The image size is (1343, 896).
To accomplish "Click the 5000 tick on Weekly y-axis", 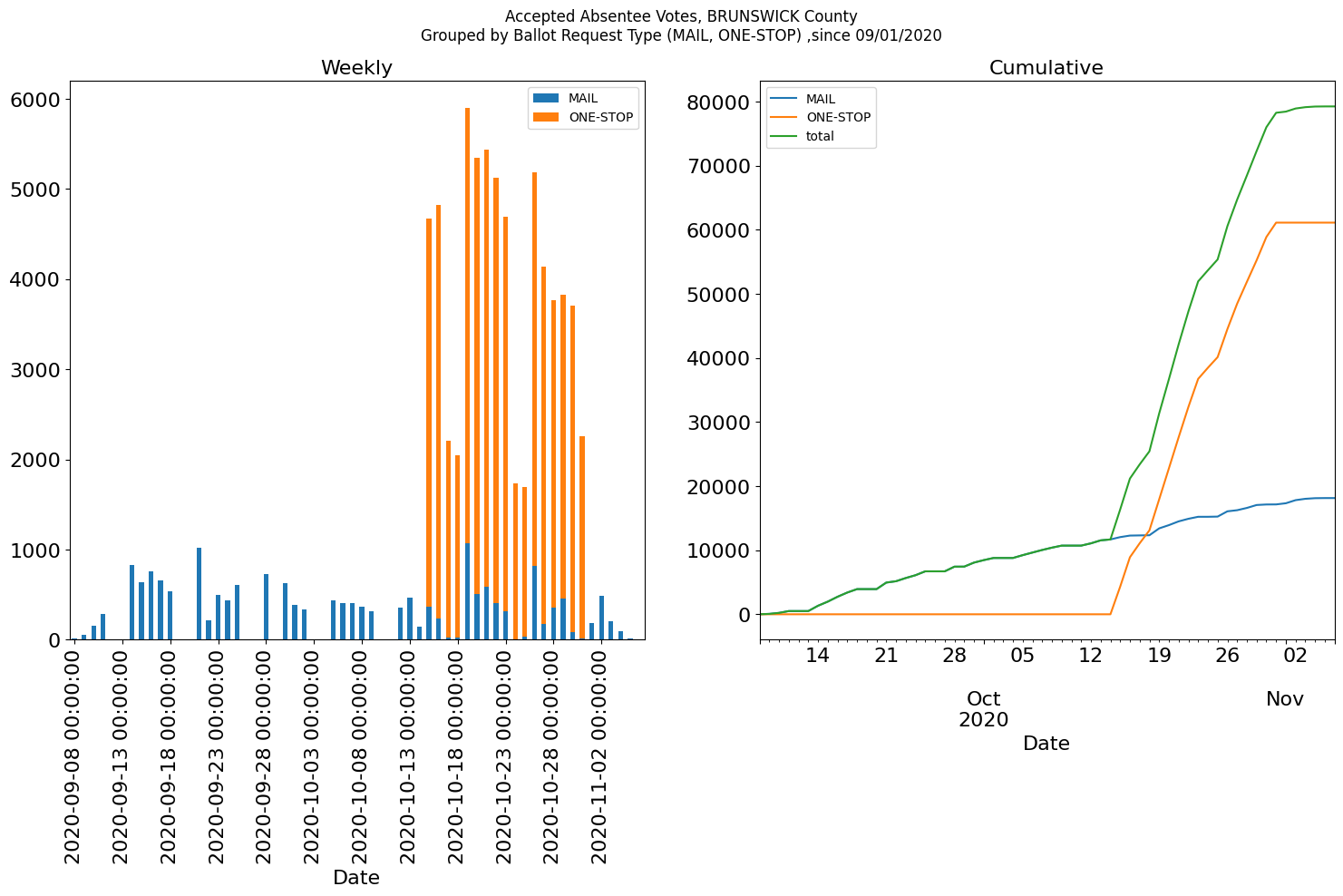I will (35, 190).
